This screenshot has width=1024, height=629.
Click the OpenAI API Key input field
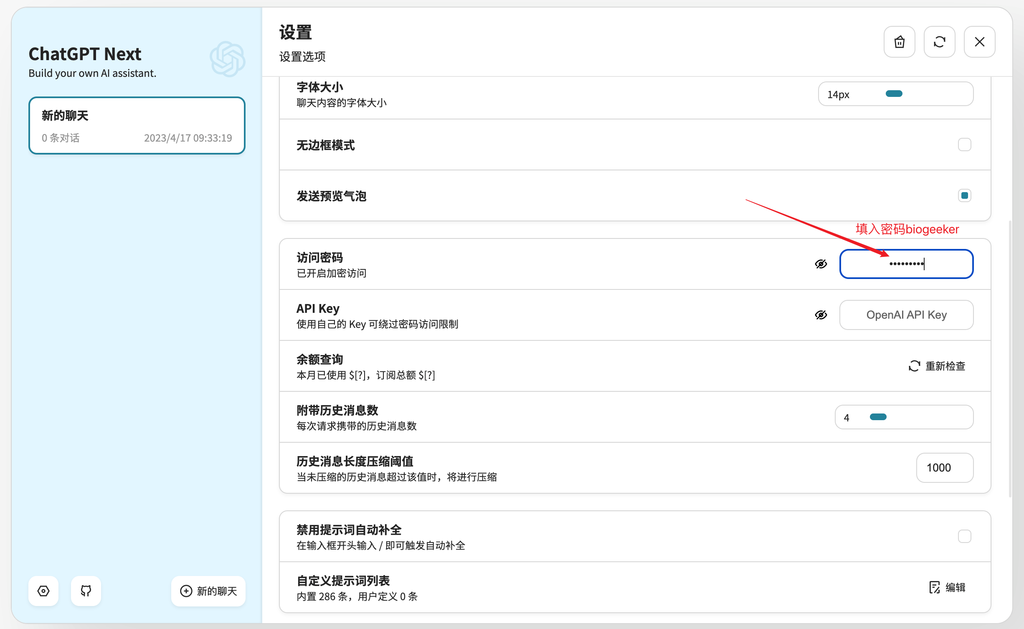(x=906, y=315)
